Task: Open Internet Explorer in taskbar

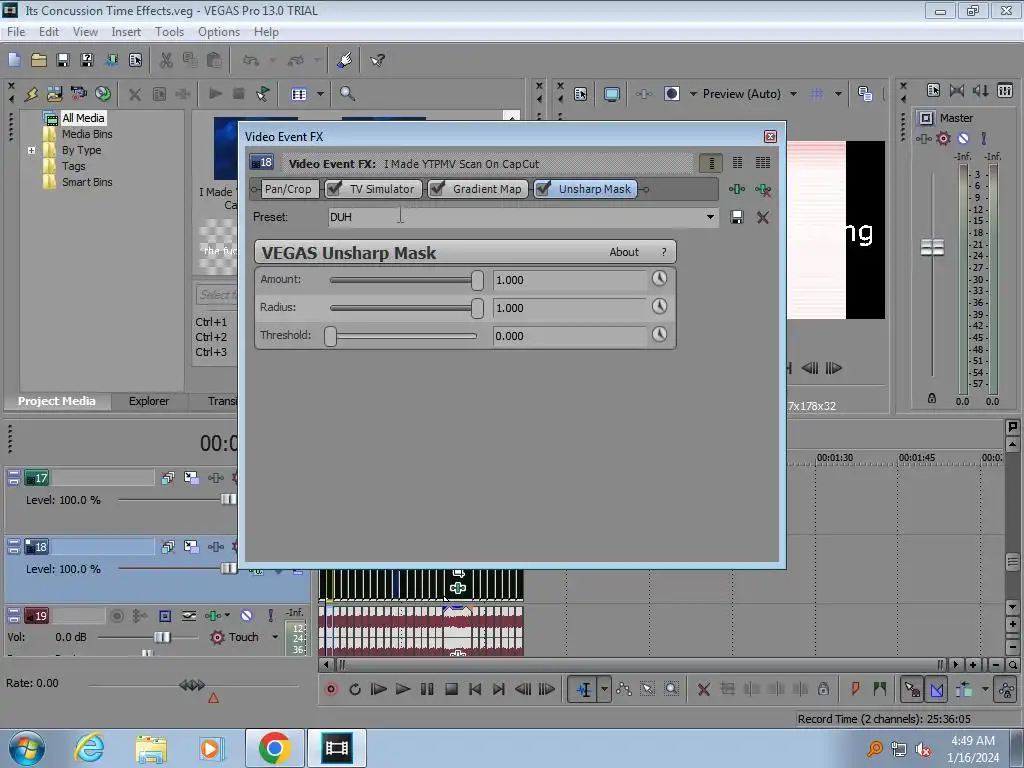Action: [x=89, y=748]
